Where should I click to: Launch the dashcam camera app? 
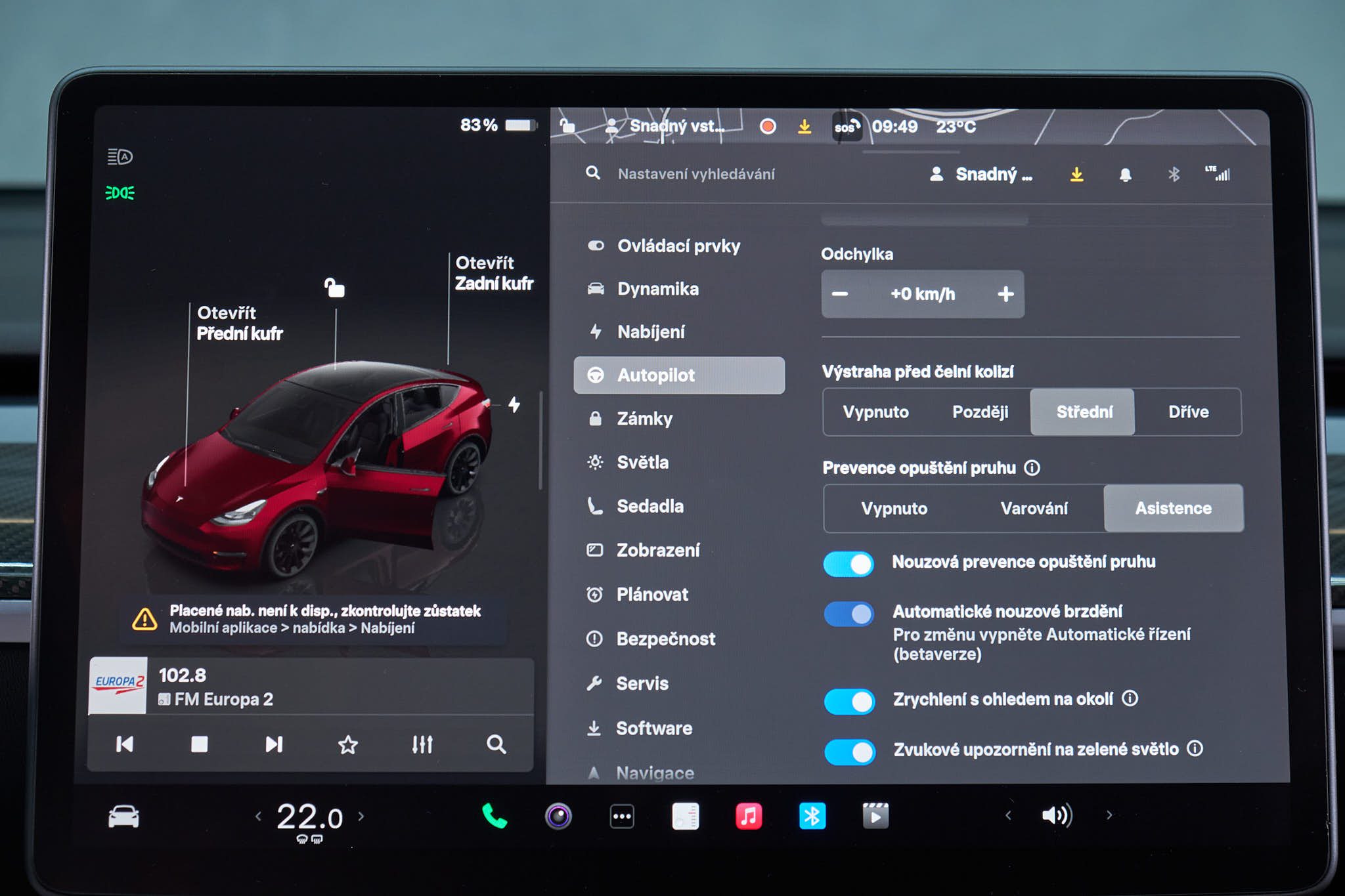coord(558,817)
